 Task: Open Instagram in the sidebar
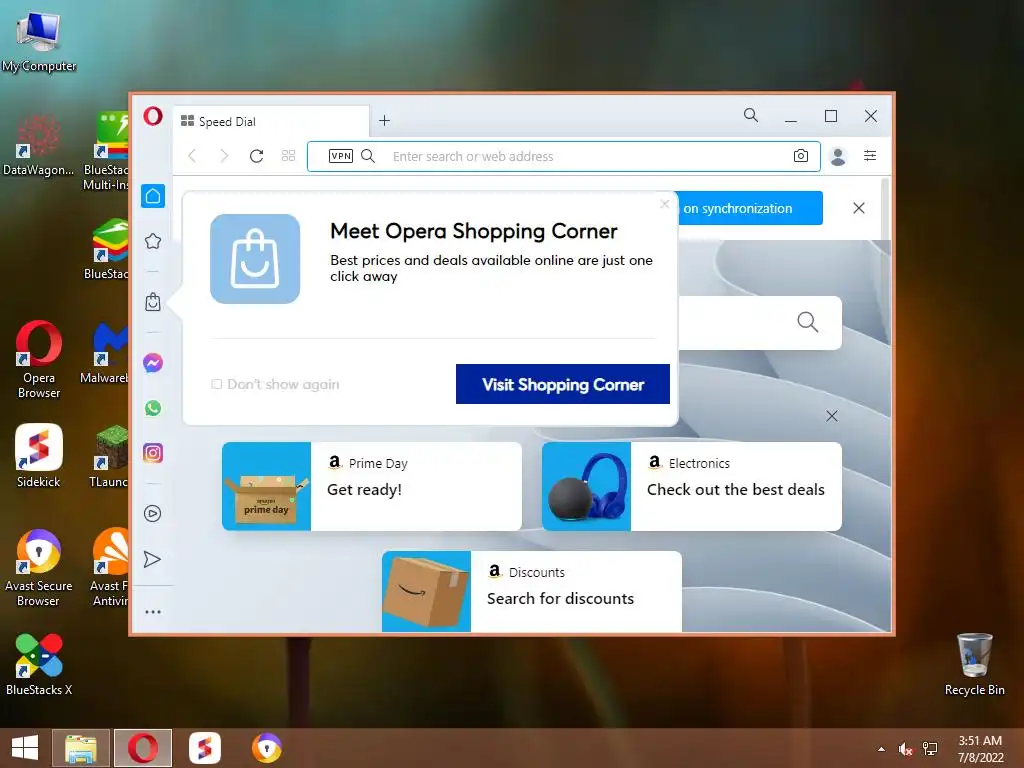point(153,453)
